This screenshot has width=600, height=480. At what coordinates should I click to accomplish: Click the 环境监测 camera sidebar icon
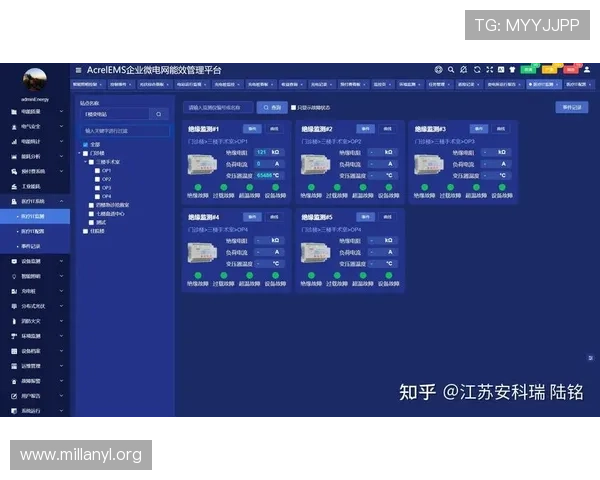14,336
